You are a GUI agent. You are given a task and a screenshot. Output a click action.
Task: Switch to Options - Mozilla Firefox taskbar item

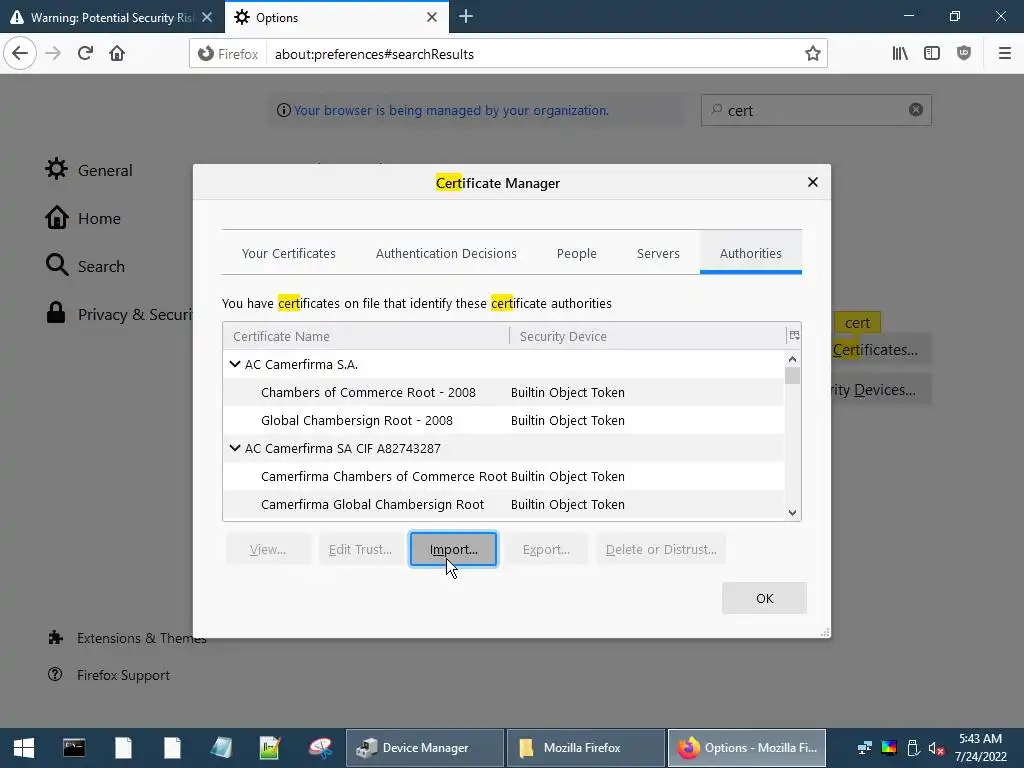coord(746,748)
